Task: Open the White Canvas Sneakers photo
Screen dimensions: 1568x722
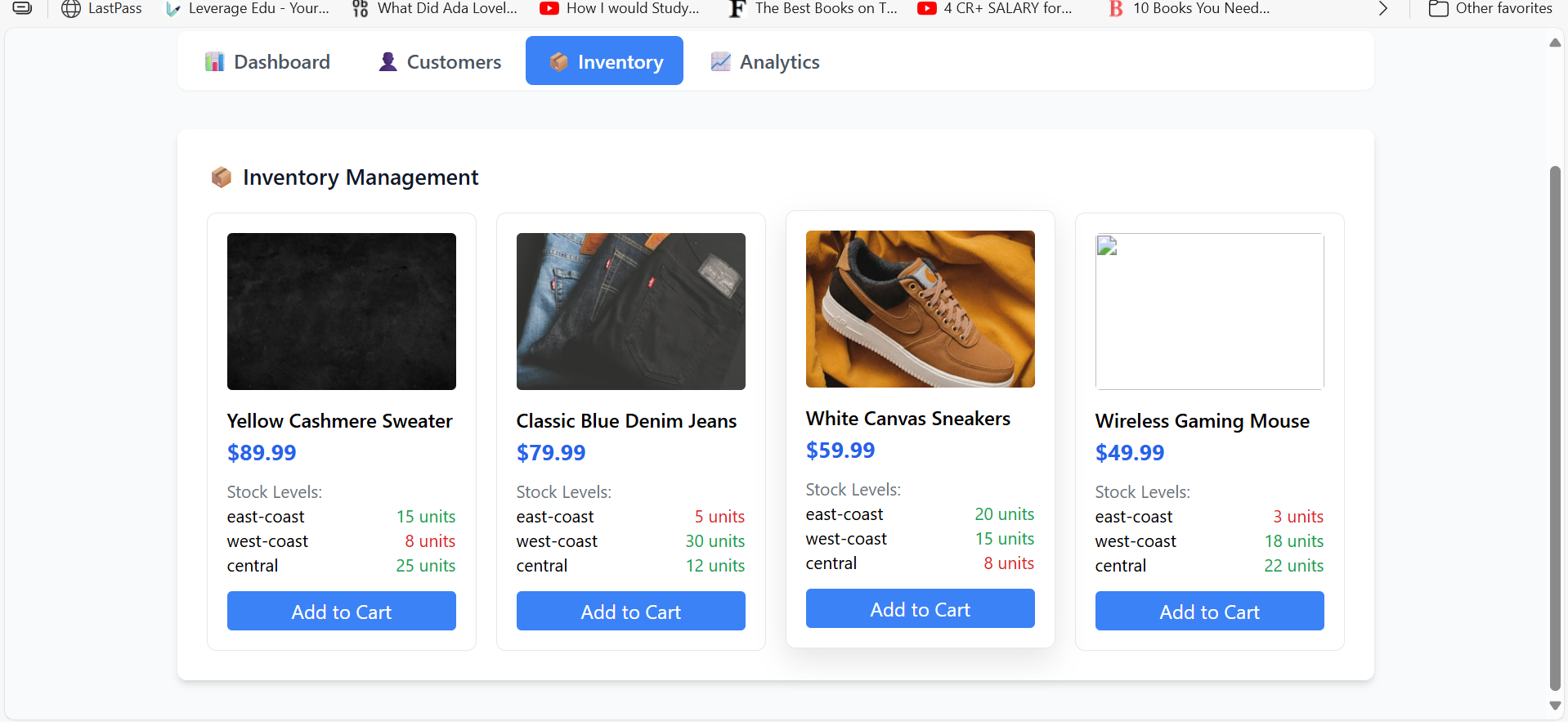Action: coord(921,309)
